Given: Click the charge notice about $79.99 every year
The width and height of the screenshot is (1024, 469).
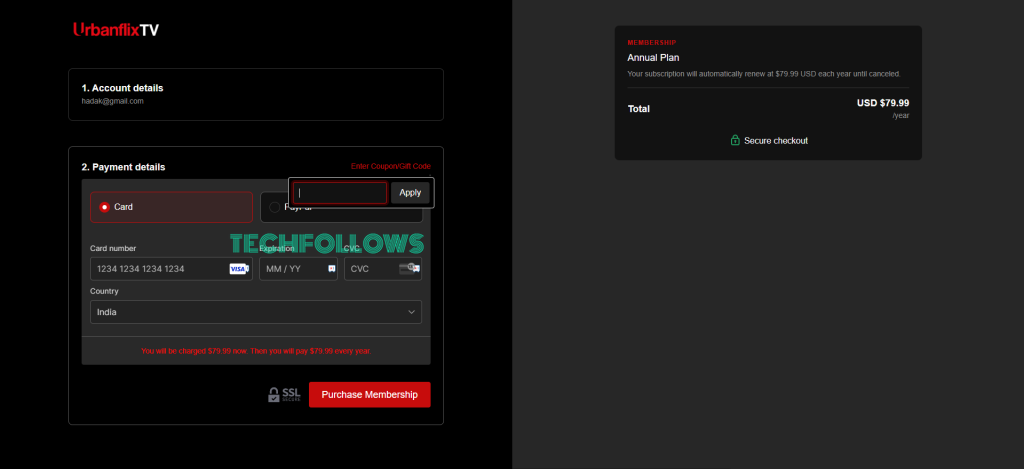Looking at the screenshot, I should (x=256, y=351).
